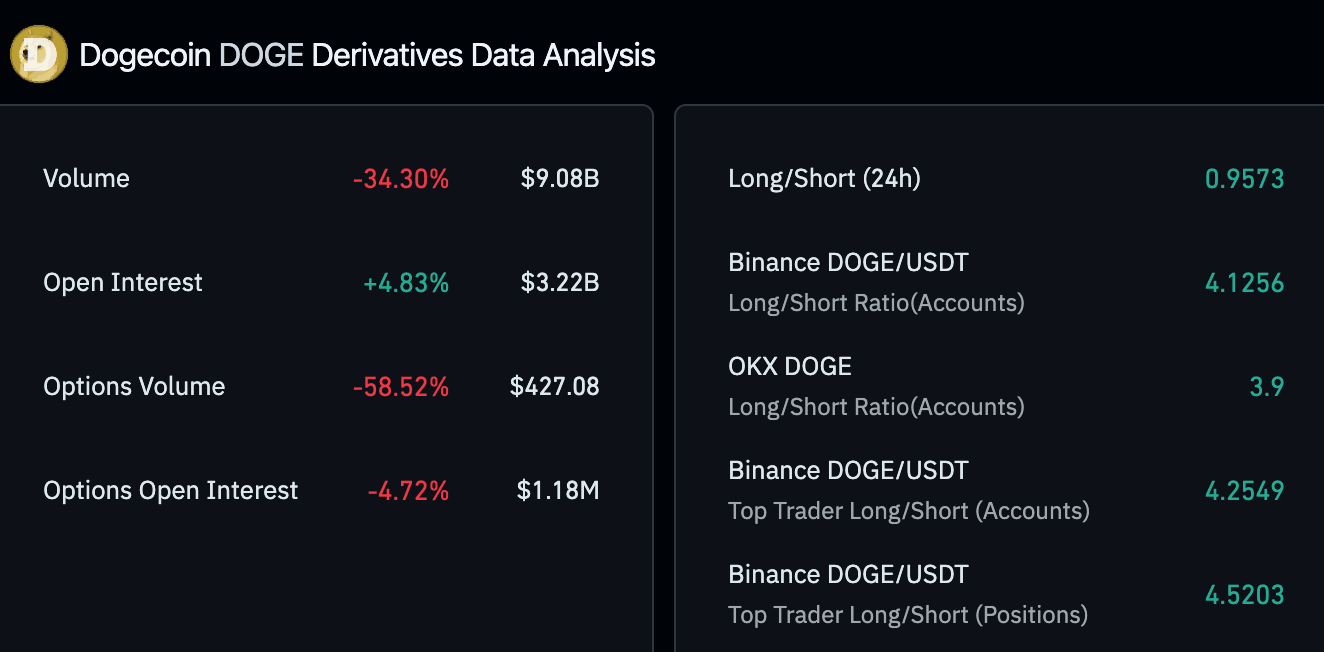Viewport: 1324px width, 652px height.
Task: Click the +4.83% Open Interest change
Action: [405, 283]
